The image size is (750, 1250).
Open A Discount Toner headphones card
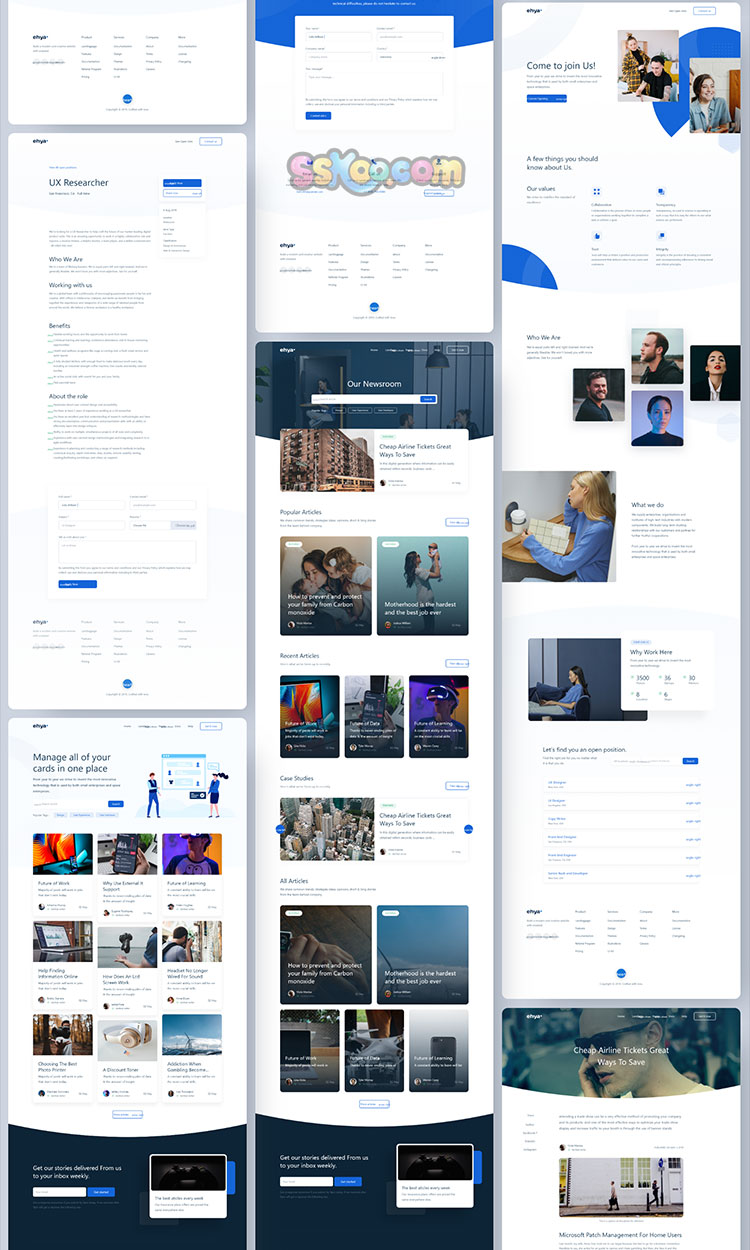[127, 1059]
